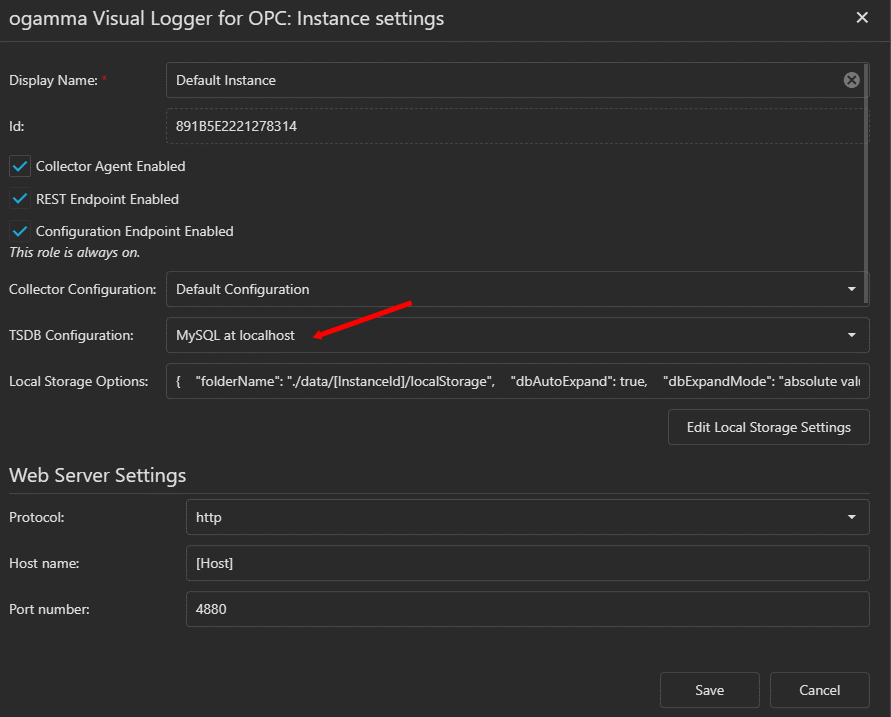Click the Port number field
Viewport: 891px width, 717px height.
(x=527, y=608)
